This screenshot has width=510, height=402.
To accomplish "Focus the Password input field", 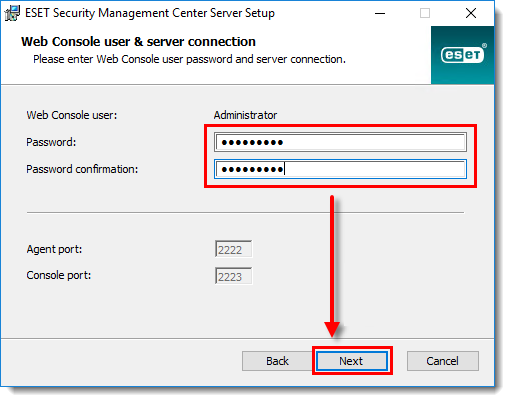I will (x=340, y=142).
